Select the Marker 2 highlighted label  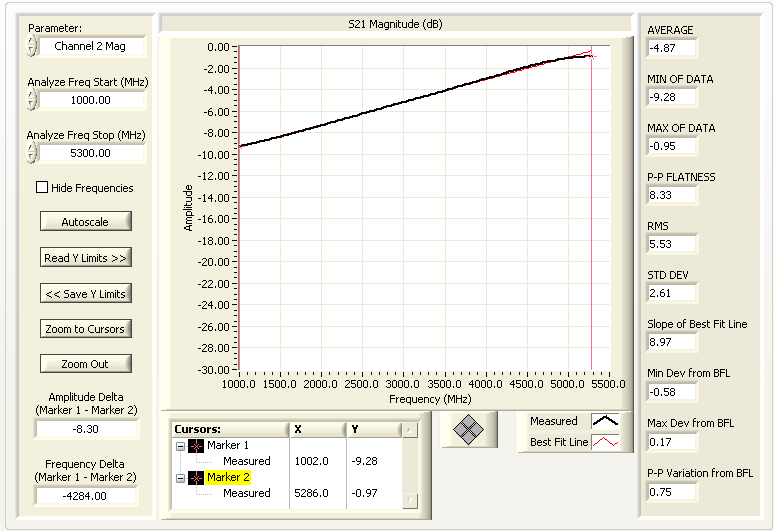click(228, 477)
